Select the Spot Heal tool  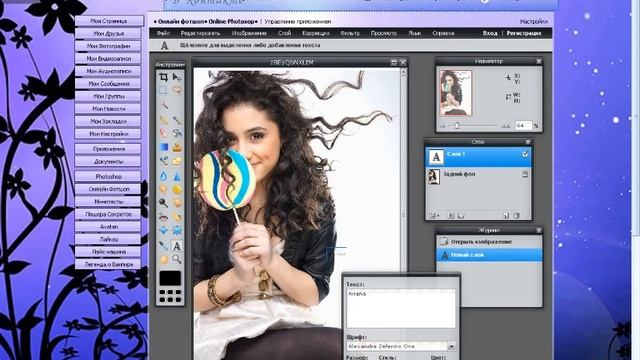pos(177,218)
